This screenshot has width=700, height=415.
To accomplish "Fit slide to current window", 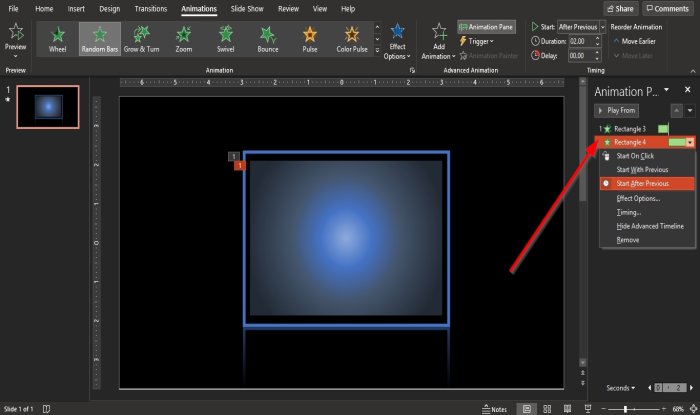I will [x=693, y=409].
